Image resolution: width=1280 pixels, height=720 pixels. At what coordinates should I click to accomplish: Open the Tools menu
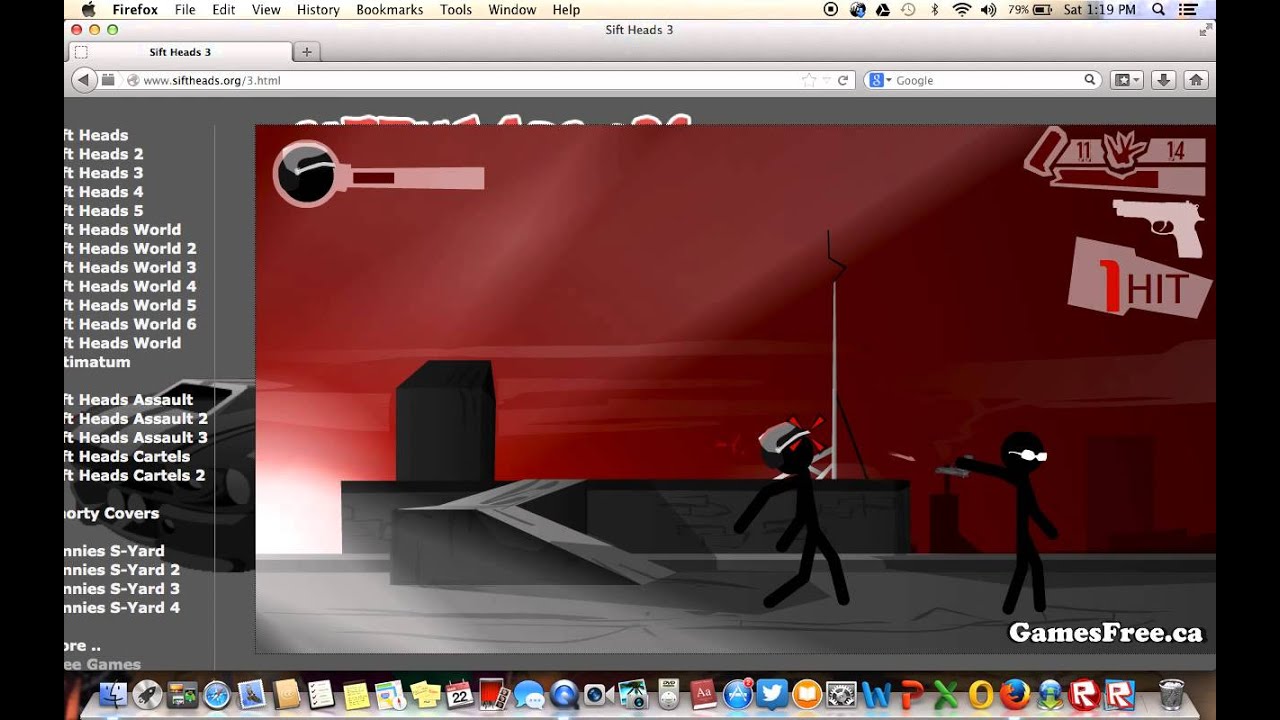click(x=456, y=9)
